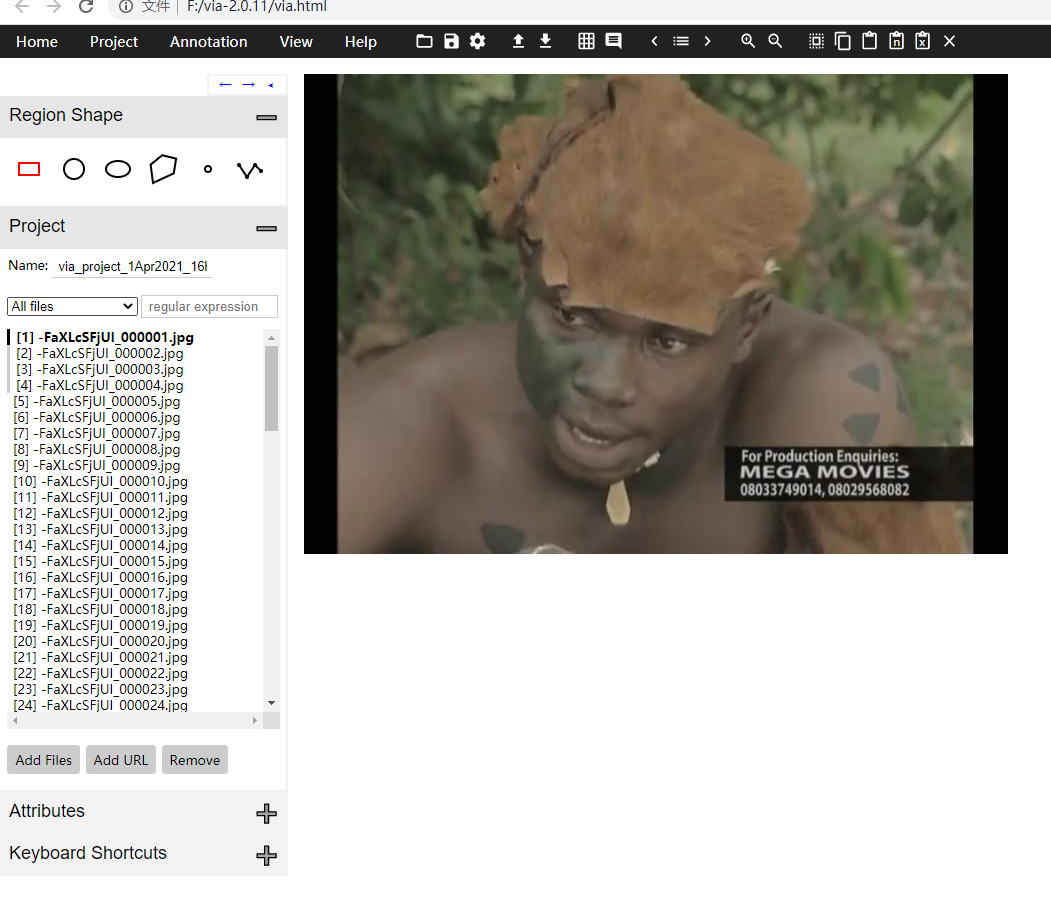Click the zoom in magnifier icon
The image size is (1051, 903).
(x=748, y=41)
